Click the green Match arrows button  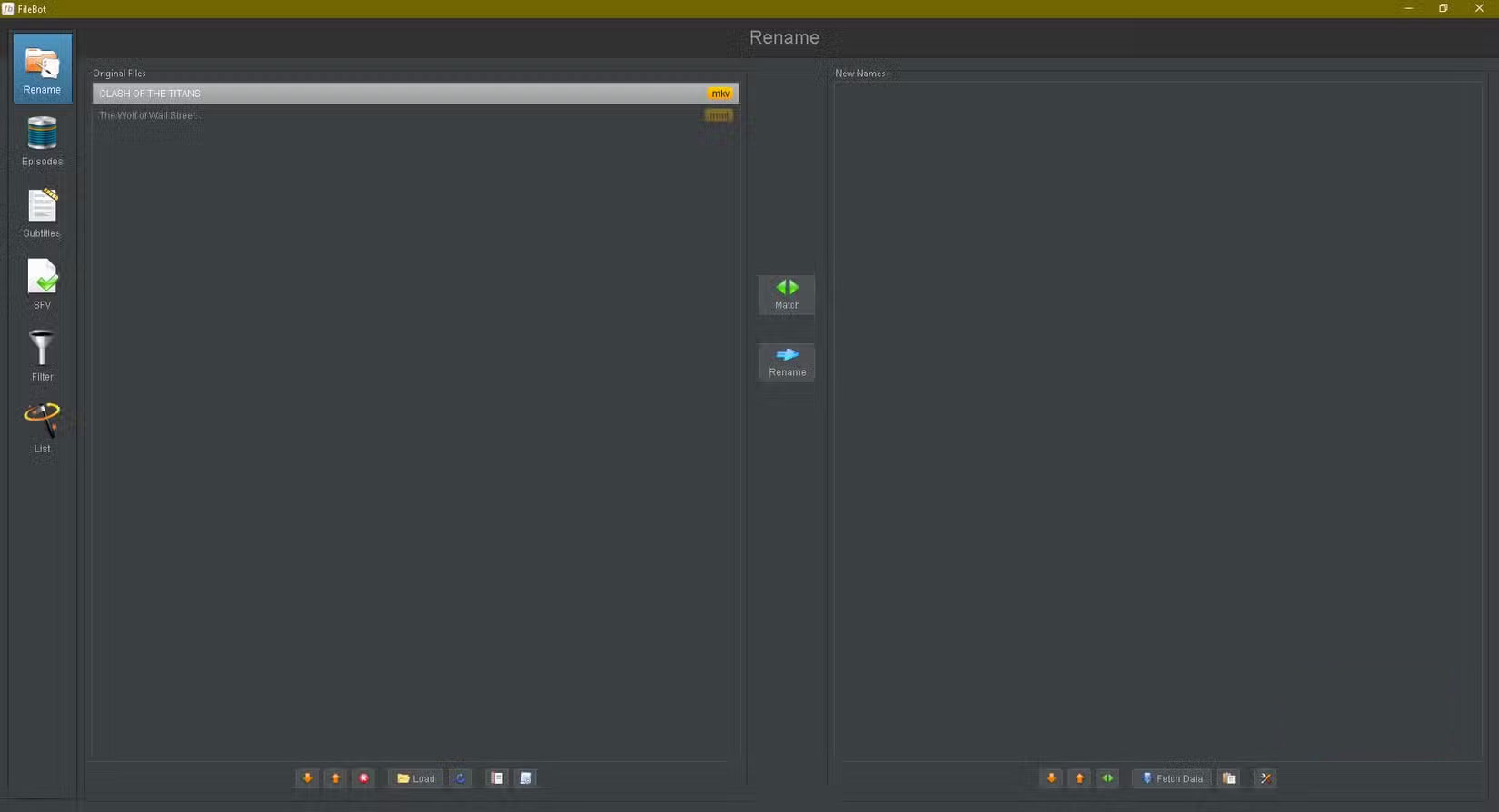click(787, 294)
